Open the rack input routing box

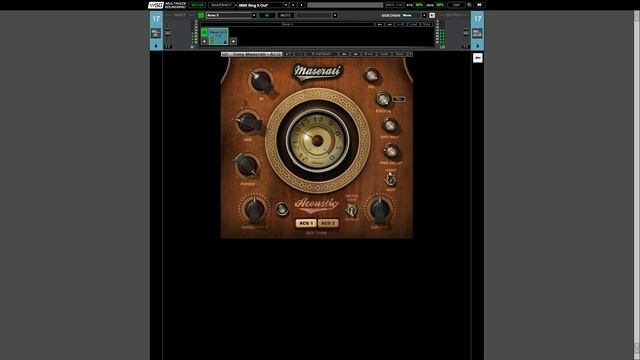click(x=156, y=33)
